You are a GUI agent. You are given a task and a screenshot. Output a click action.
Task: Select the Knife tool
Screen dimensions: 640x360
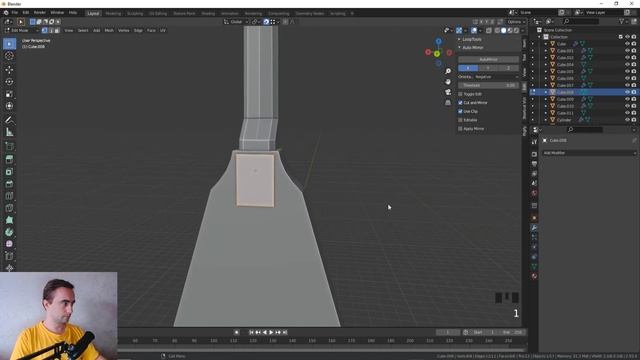[9, 208]
